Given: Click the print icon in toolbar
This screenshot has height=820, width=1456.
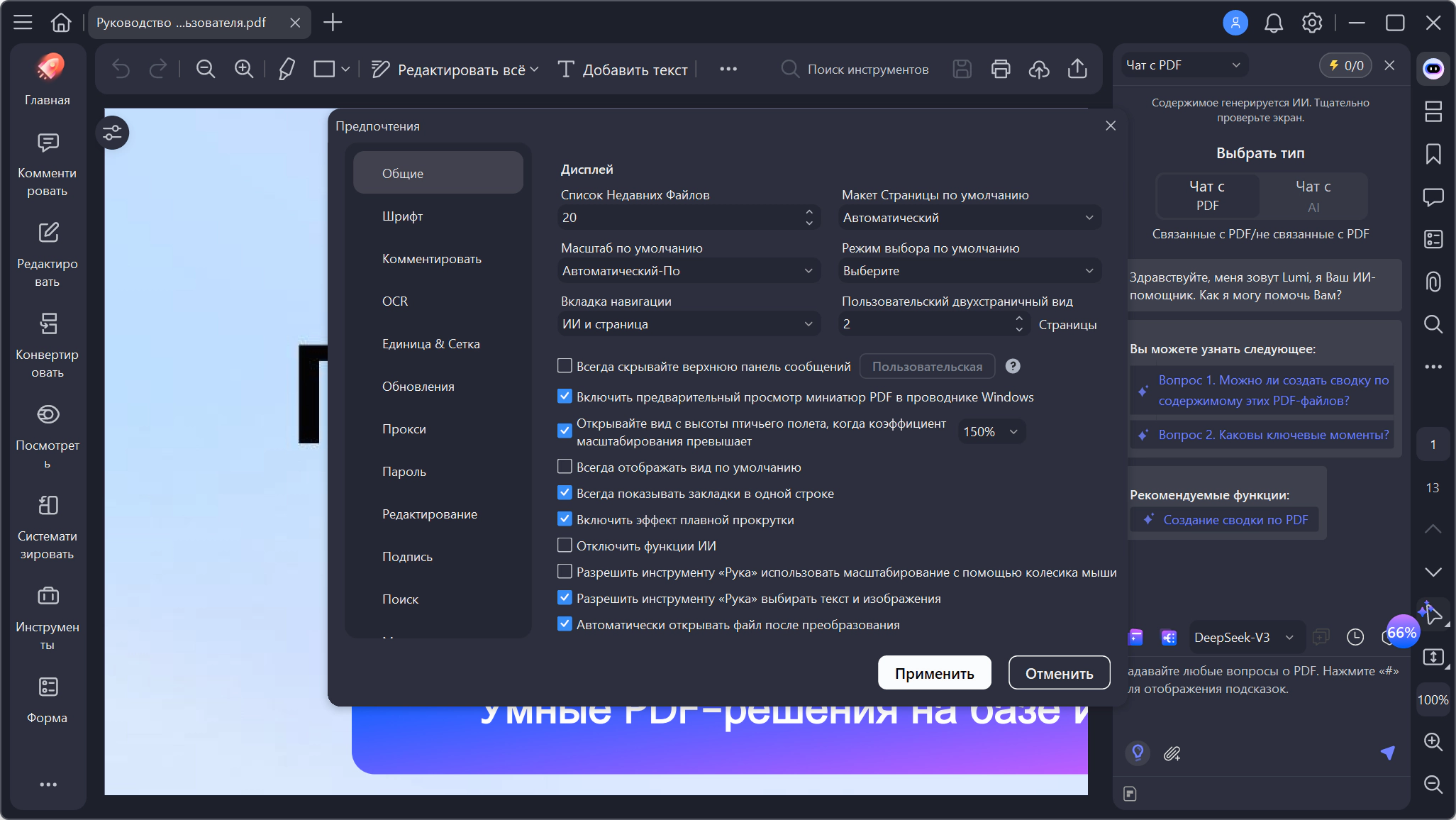Looking at the screenshot, I should 1001,69.
